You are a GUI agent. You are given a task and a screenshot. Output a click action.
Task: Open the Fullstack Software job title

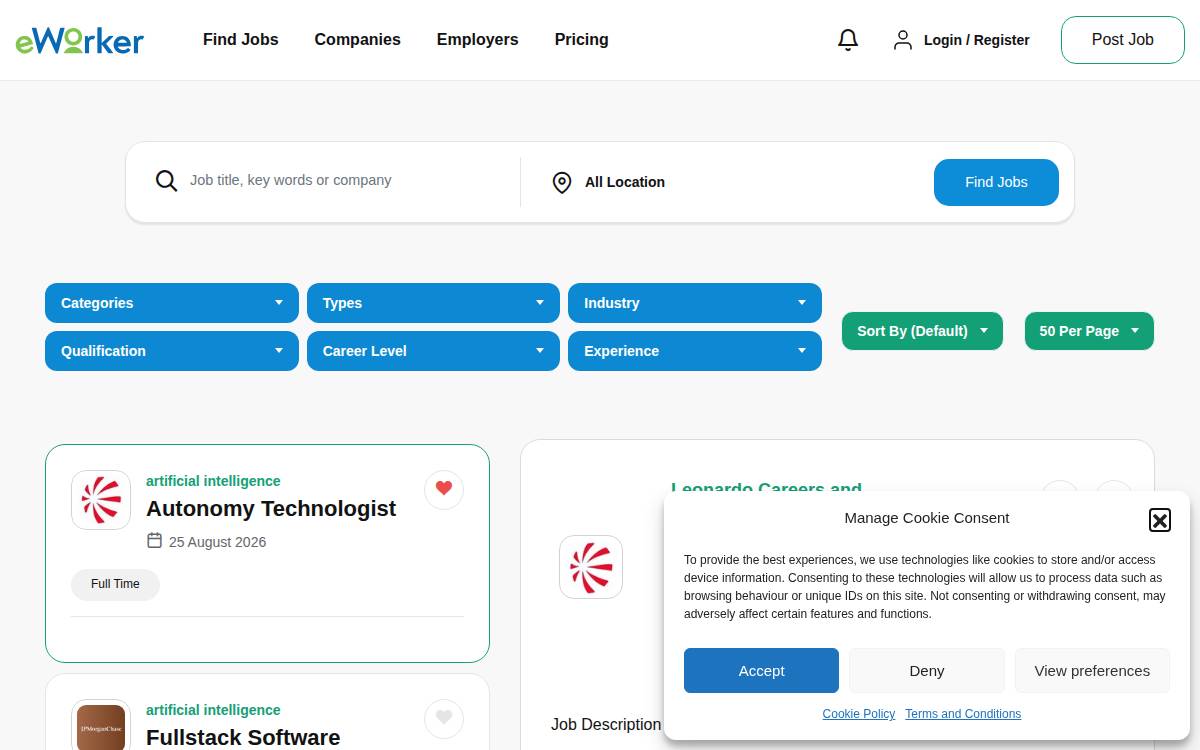243,737
